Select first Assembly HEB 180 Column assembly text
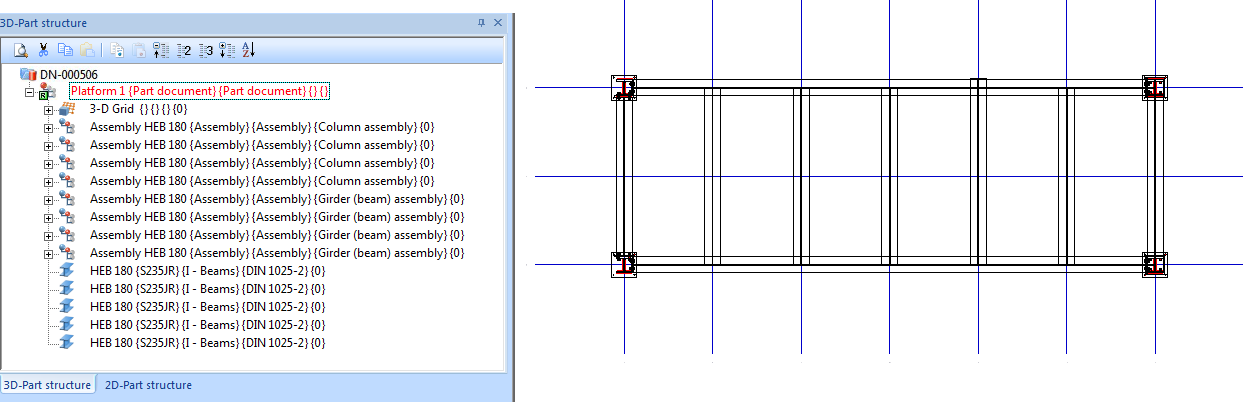 tap(262, 127)
